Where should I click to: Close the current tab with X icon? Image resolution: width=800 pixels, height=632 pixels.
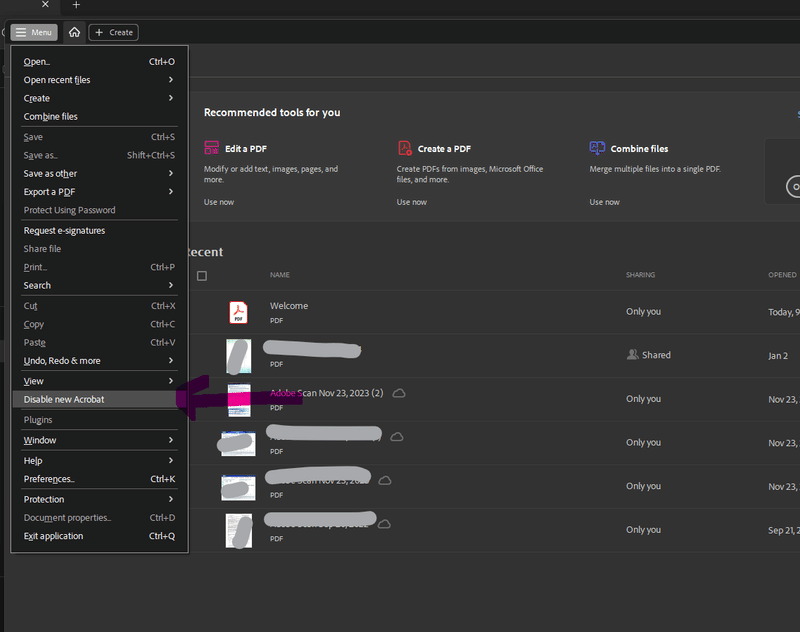pos(45,5)
